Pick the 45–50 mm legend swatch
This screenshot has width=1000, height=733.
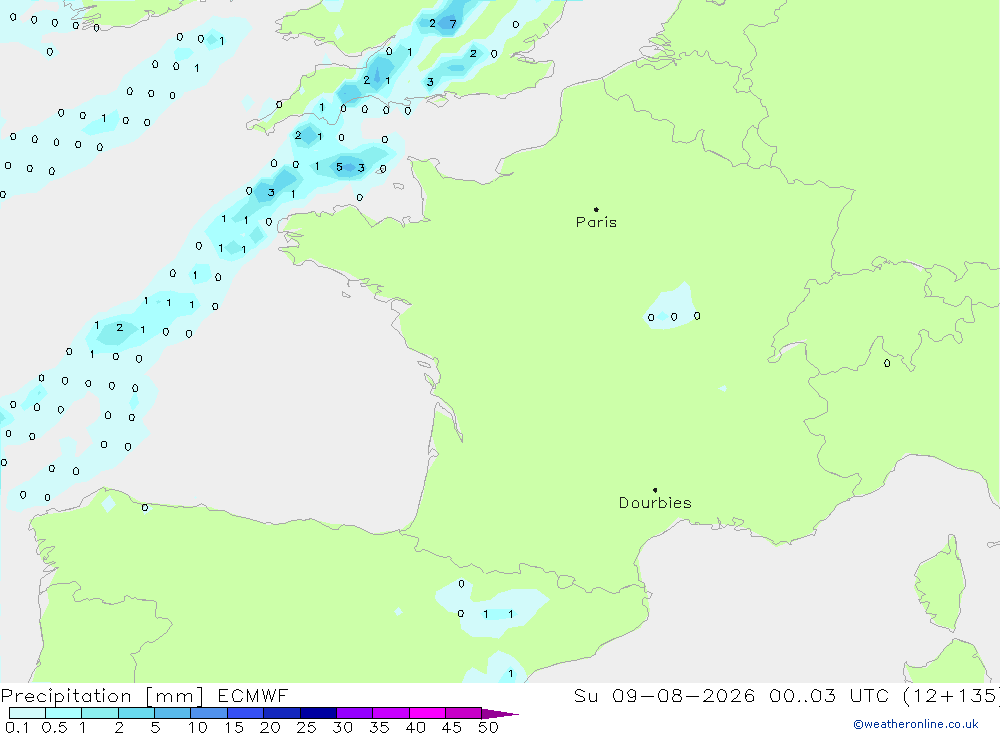tap(464, 713)
